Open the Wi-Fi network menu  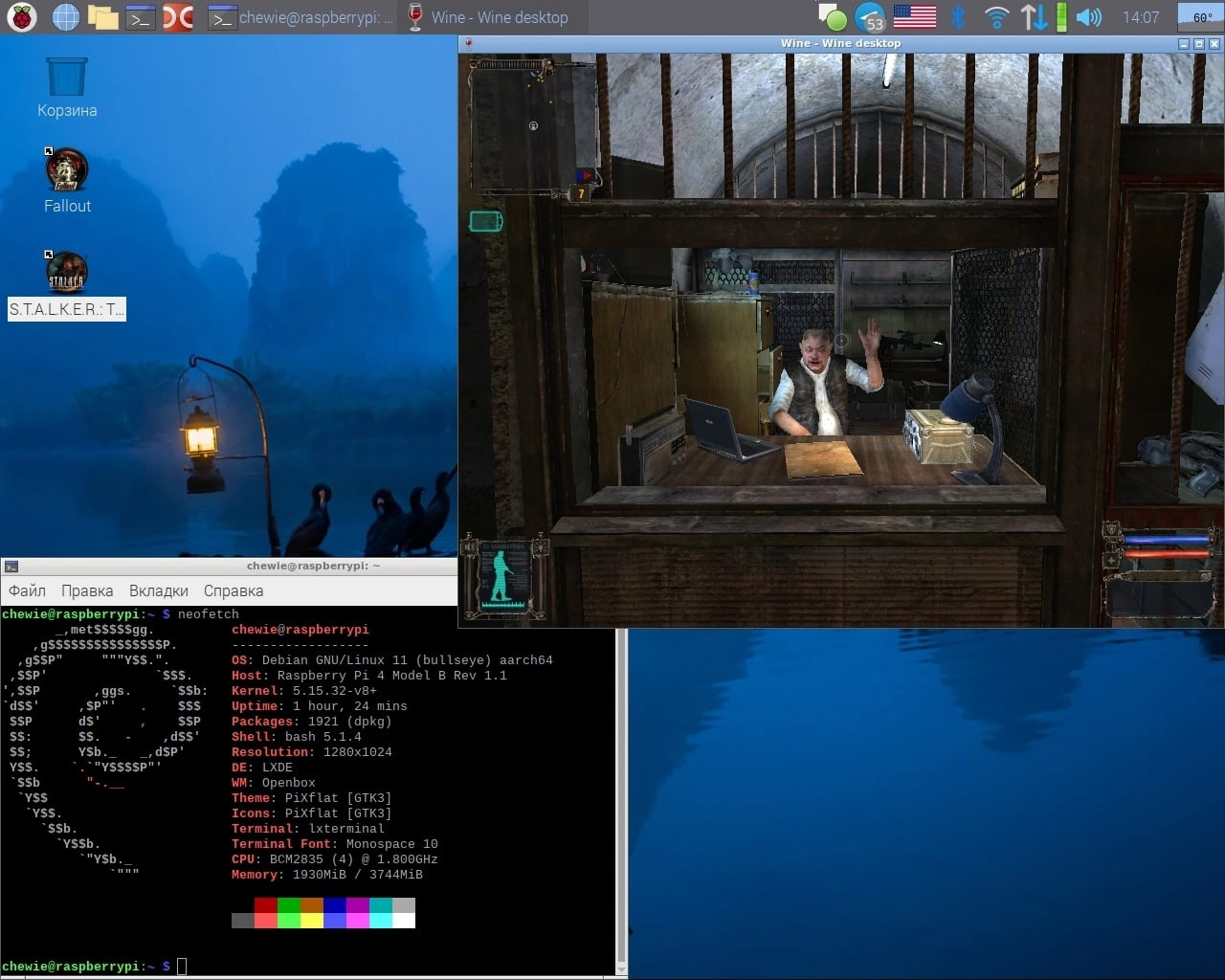point(997,16)
